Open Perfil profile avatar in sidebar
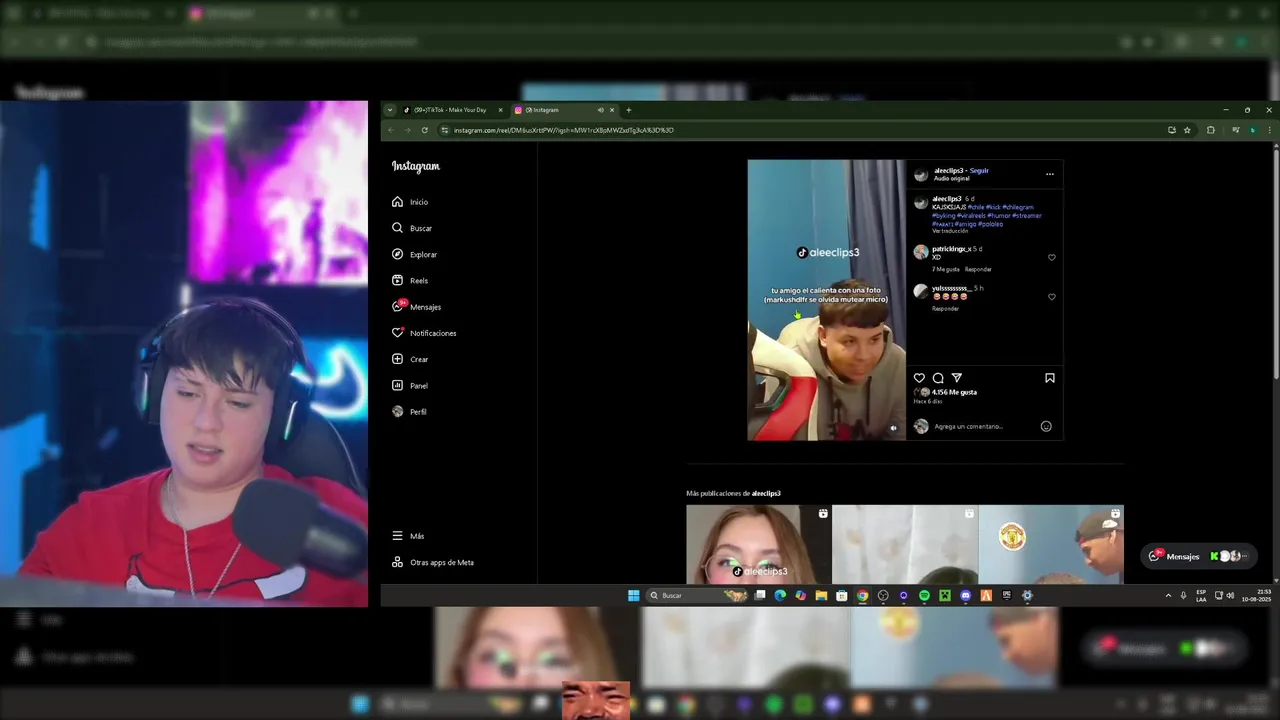 pos(397,411)
